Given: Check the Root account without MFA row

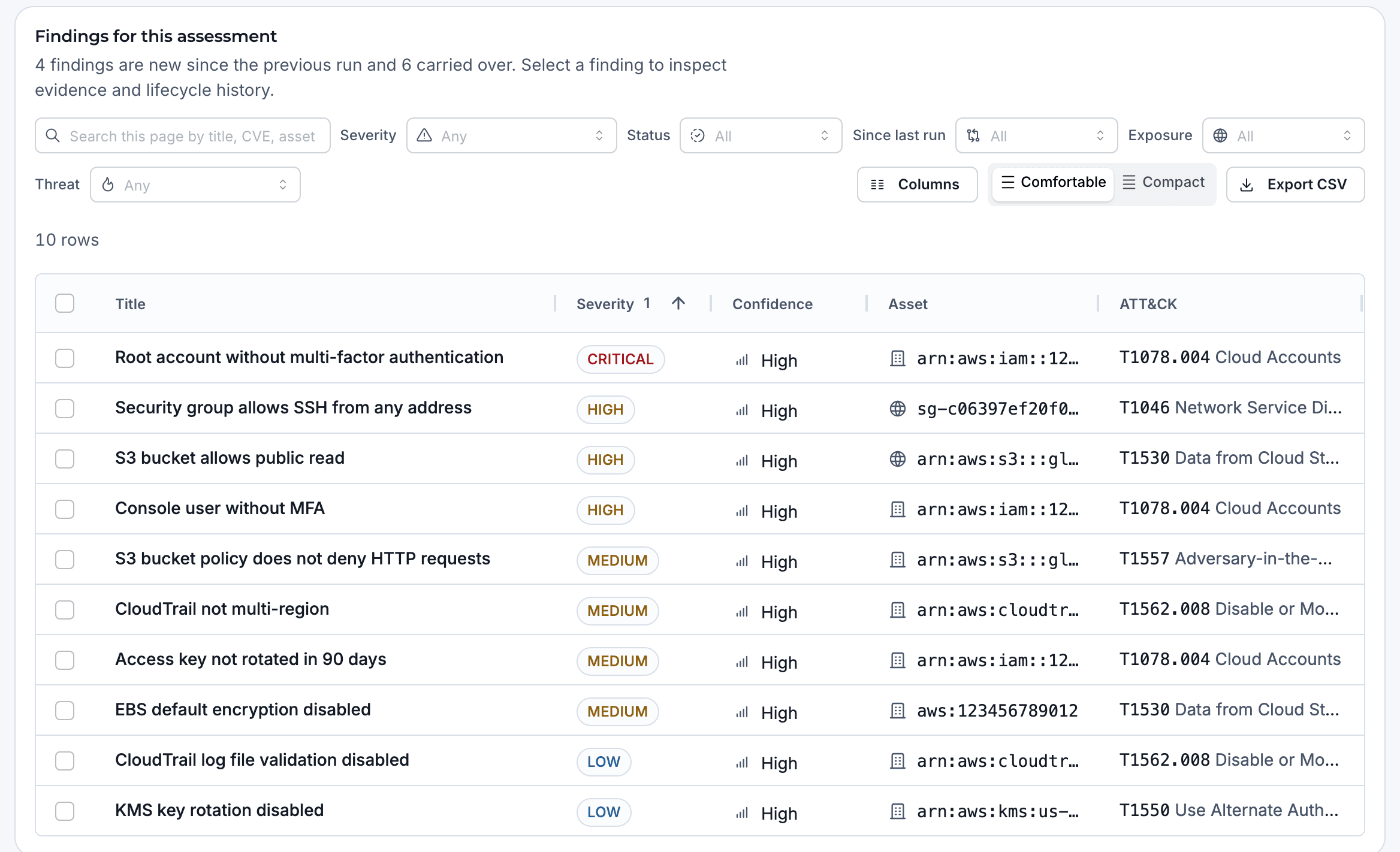Looking at the screenshot, I should 65,358.
